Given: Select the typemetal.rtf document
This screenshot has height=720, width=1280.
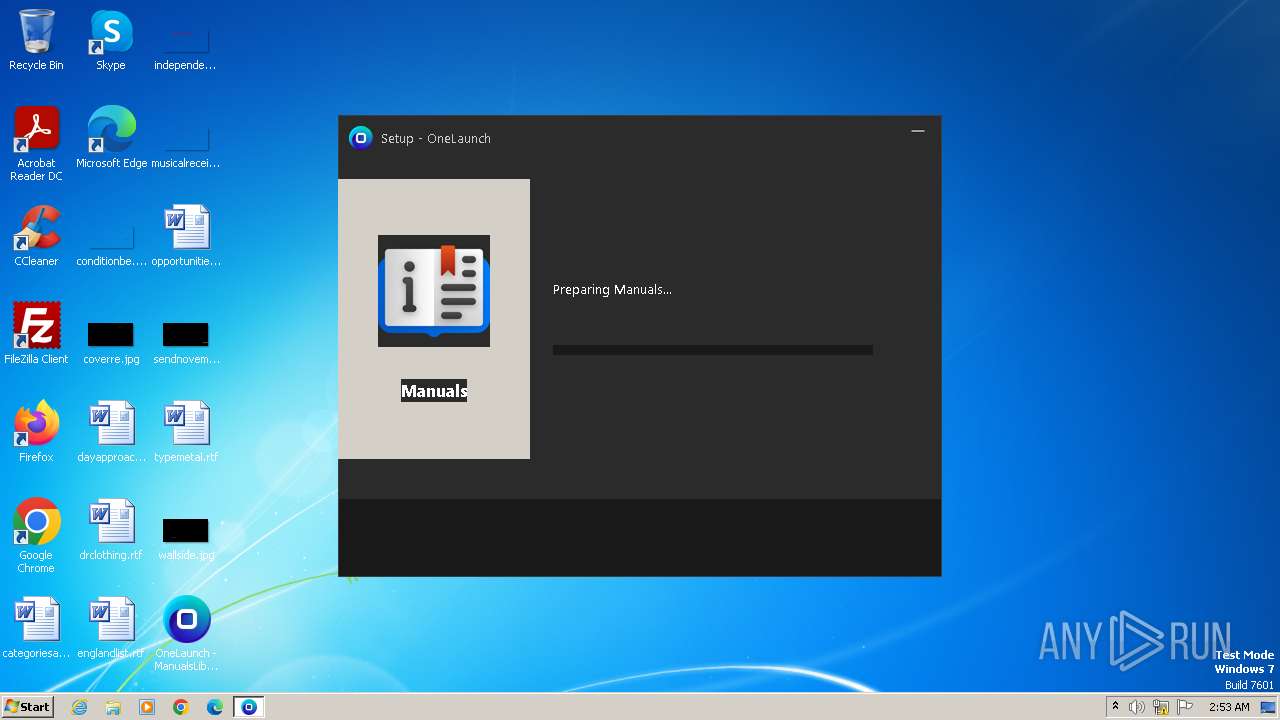Looking at the screenshot, I should coord(185,432).
